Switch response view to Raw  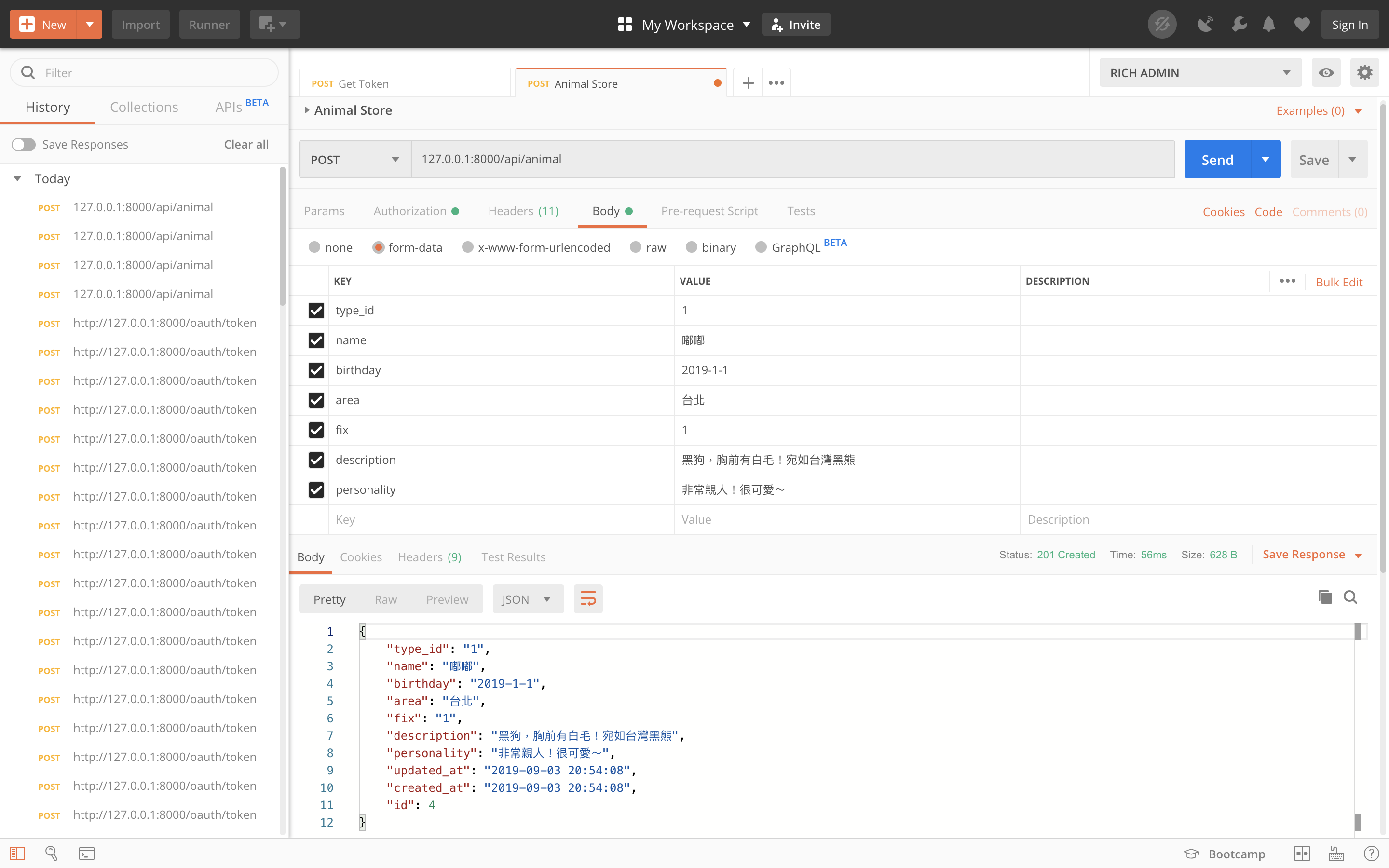point(386,599)
